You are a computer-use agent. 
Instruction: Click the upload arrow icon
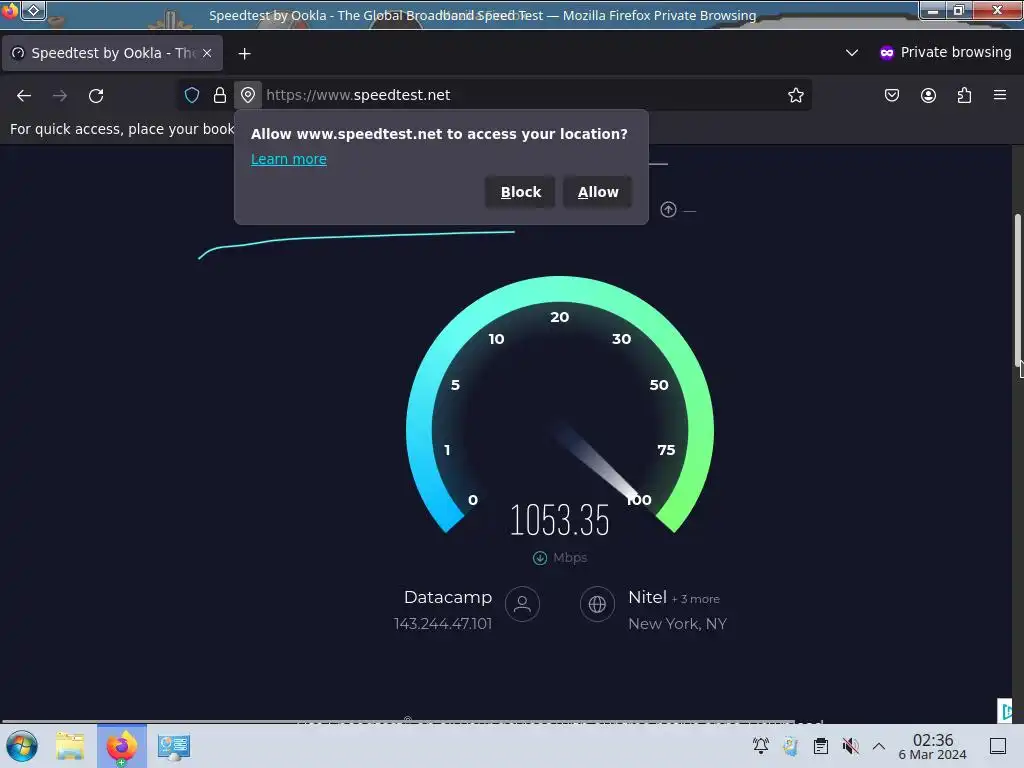pyautogui.click(x=668, y=210)
